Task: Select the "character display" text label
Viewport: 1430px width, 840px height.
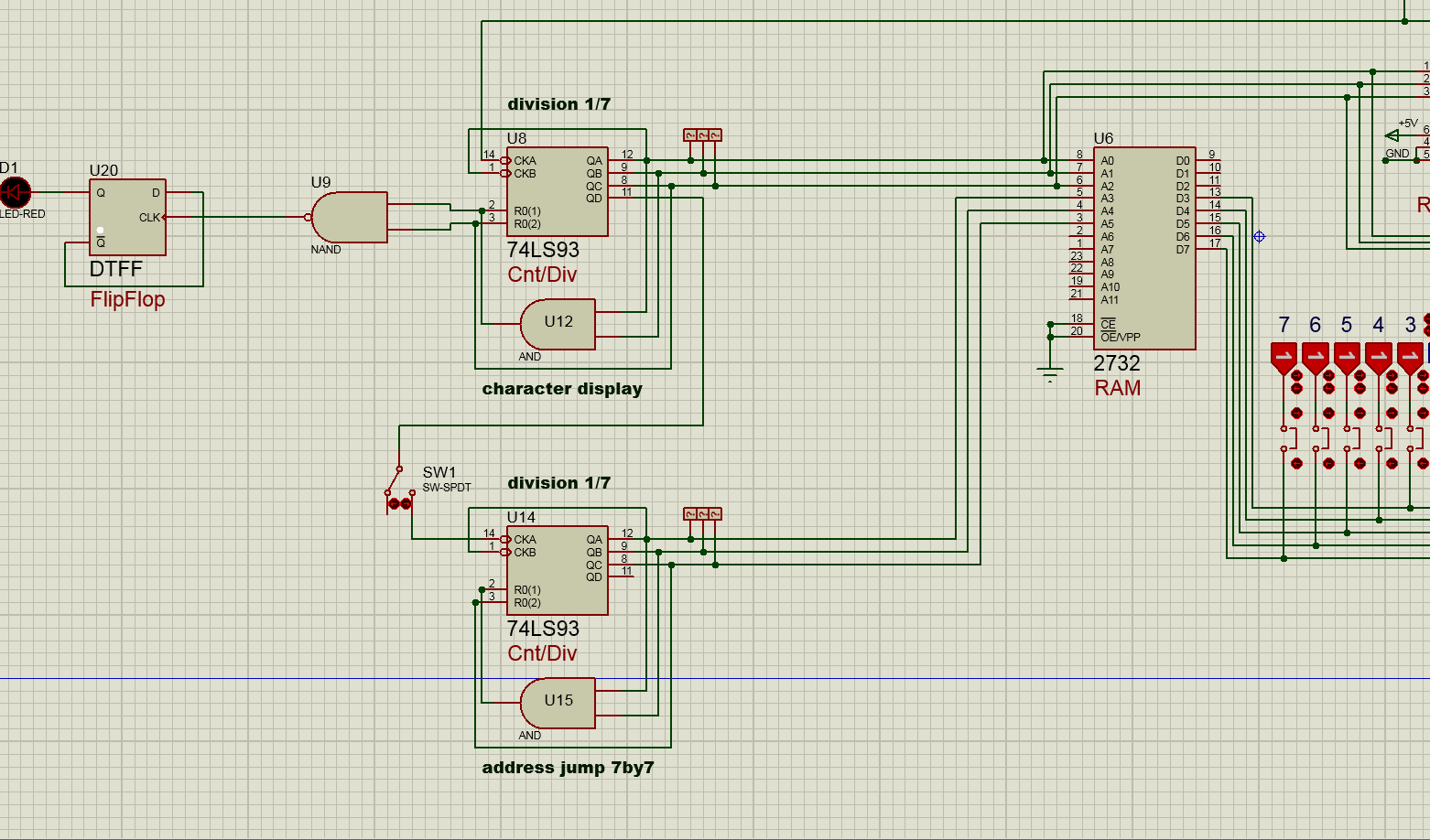Action: tap(562, 389)
